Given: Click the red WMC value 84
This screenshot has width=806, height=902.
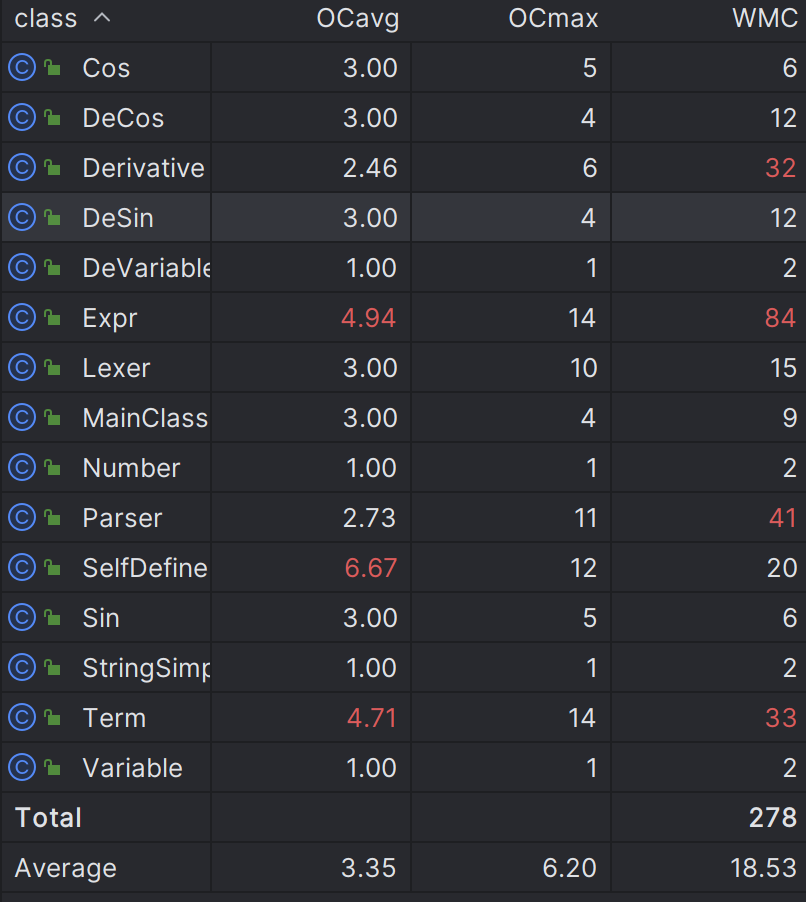Looking at the screenshot, I should pyautogui.click(x=780, y=318).
